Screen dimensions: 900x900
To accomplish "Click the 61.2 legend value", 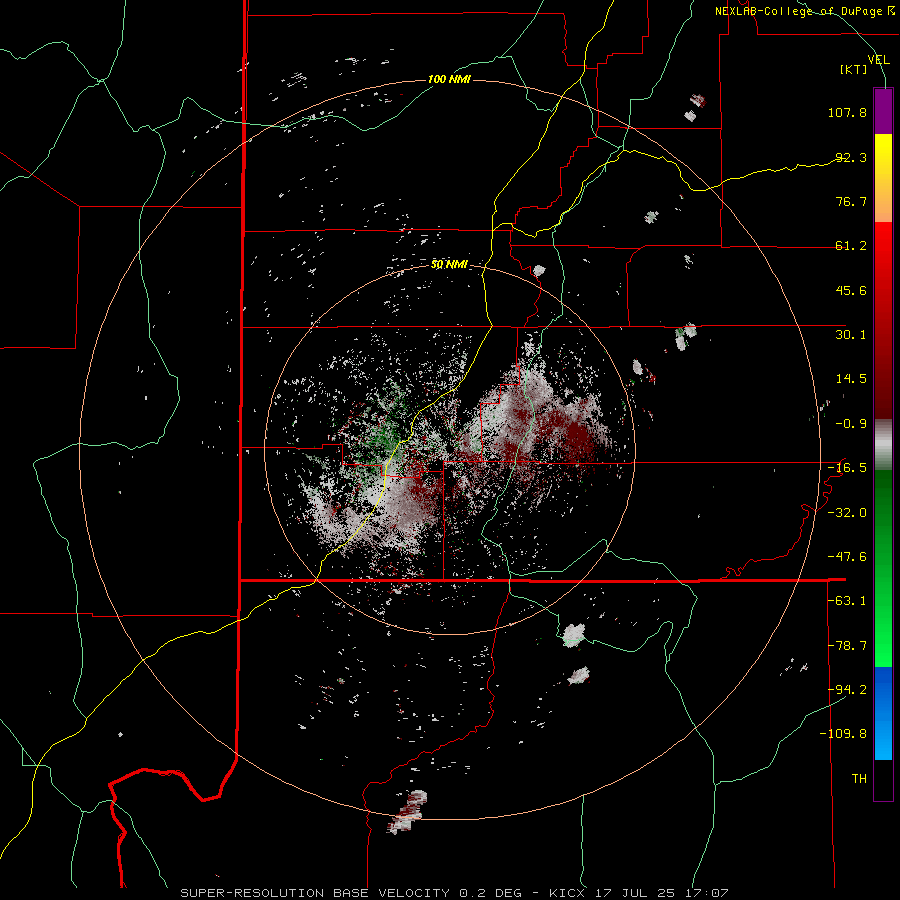I will click(x=851, y=246).
